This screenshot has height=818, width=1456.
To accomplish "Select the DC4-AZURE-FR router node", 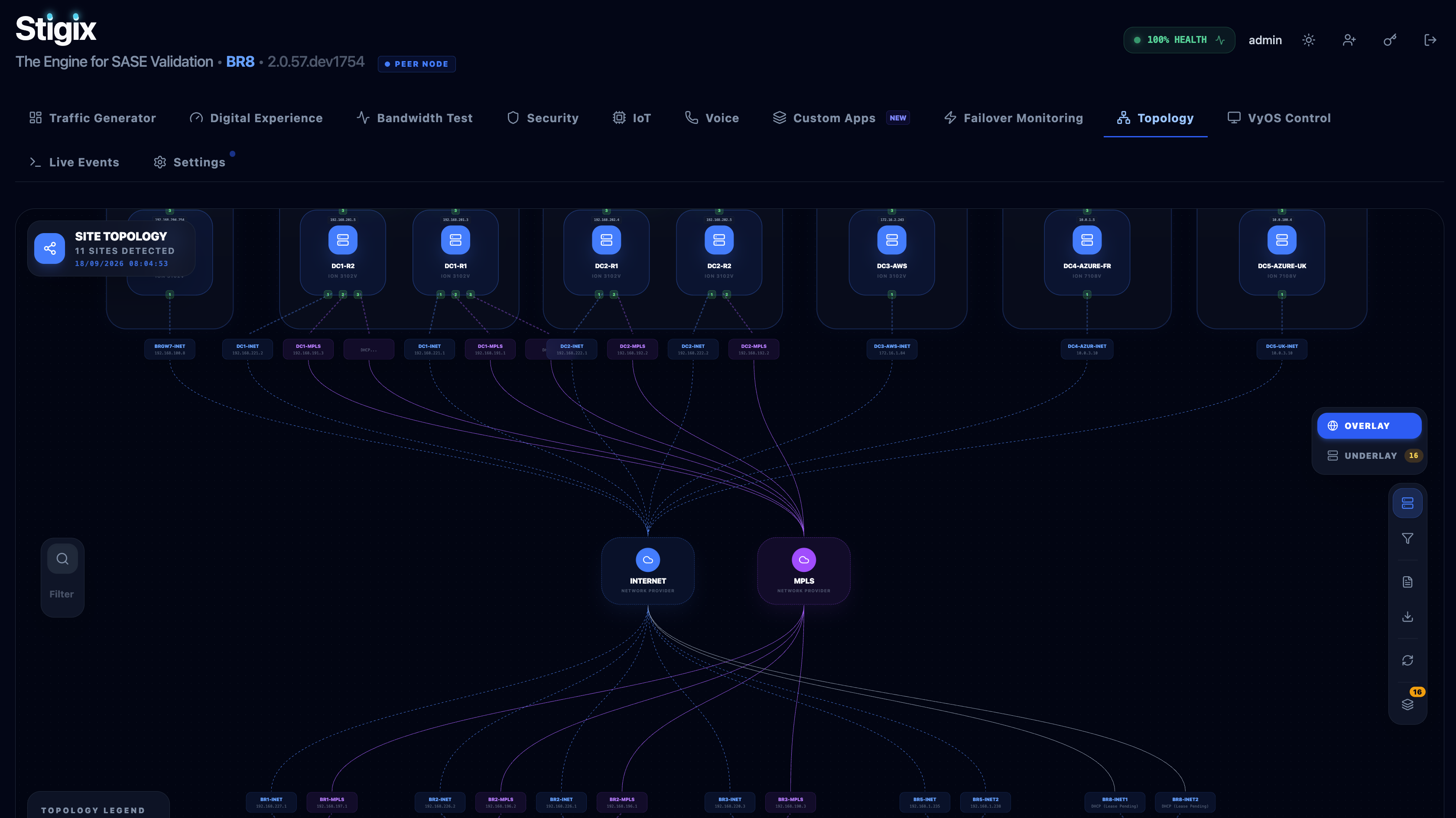I will (x=1087, y=252).
